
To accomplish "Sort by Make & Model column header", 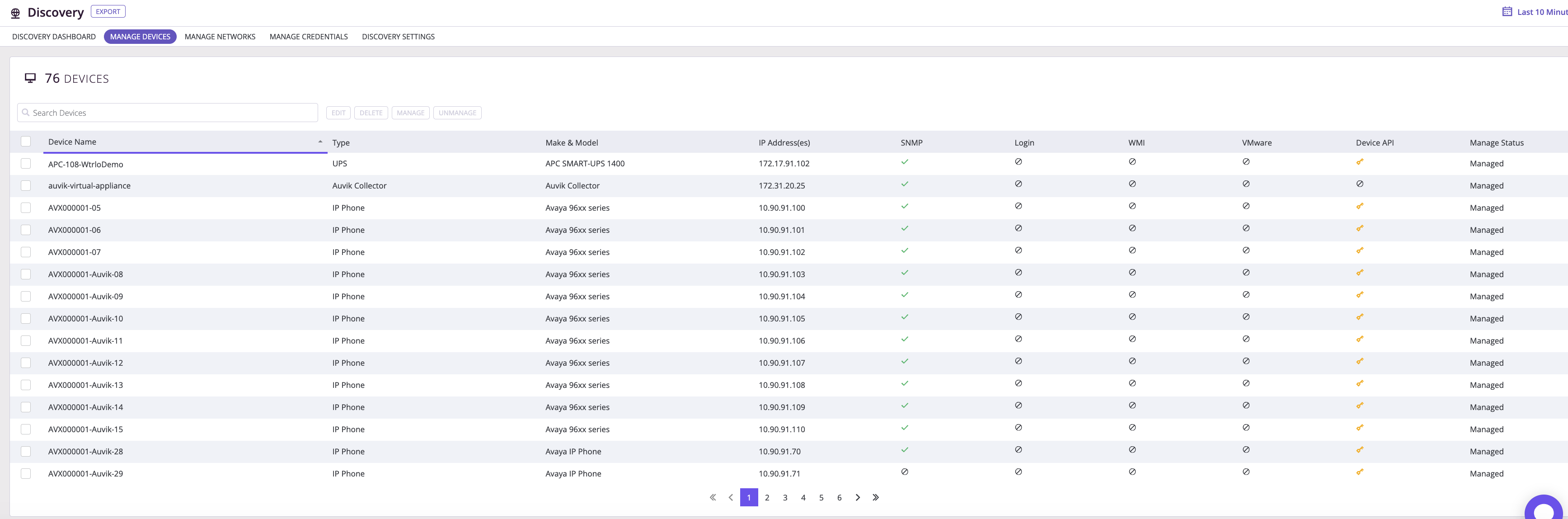I will (x=572, y=142).
